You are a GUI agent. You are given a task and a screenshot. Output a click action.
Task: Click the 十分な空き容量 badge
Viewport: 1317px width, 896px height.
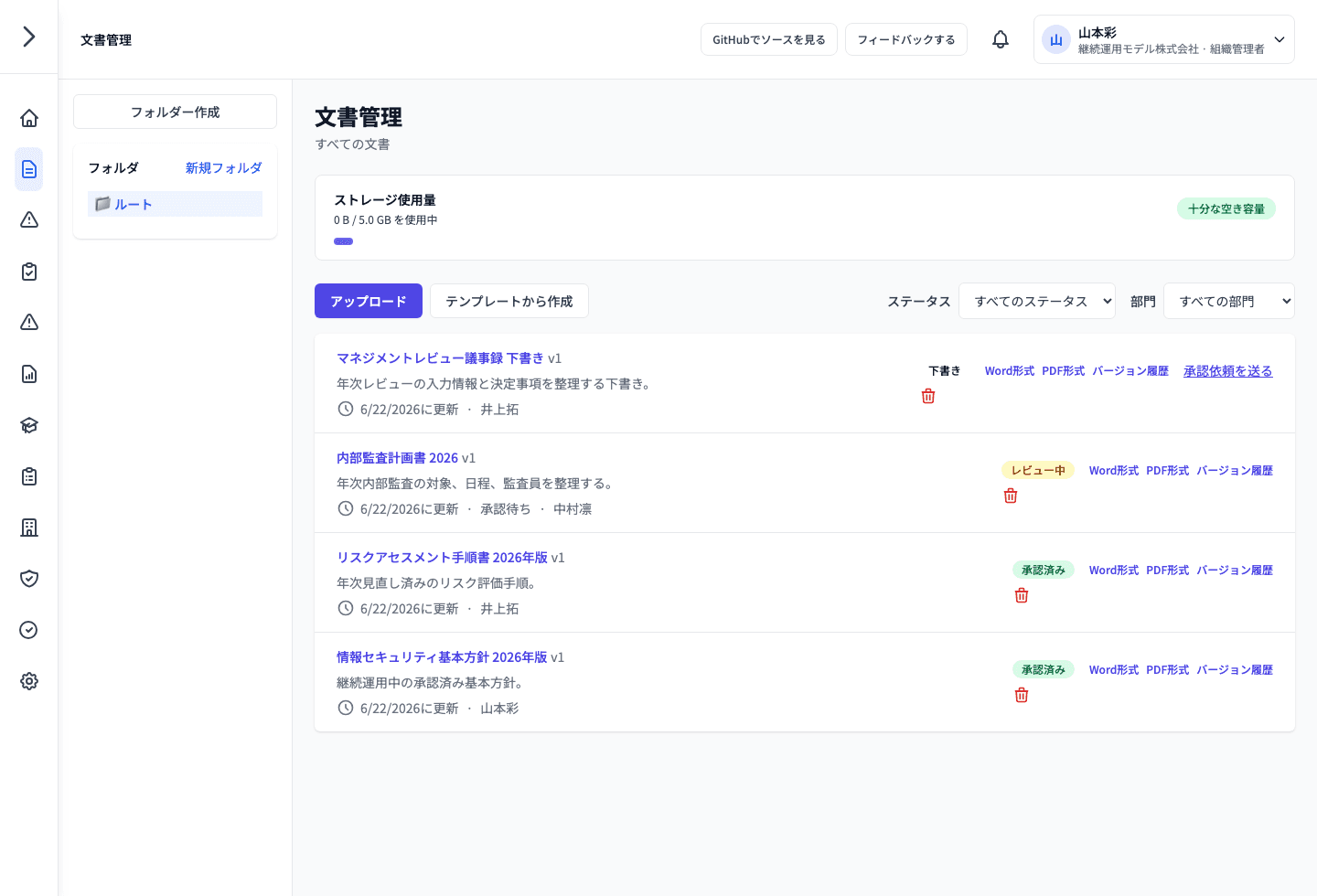point(1226,208)
